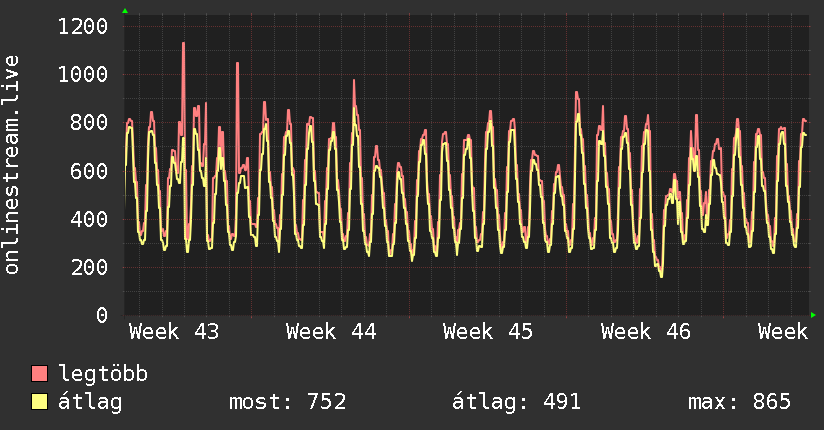Click the átlag legend label
824x430 pixels.
(x=90, y=402)
